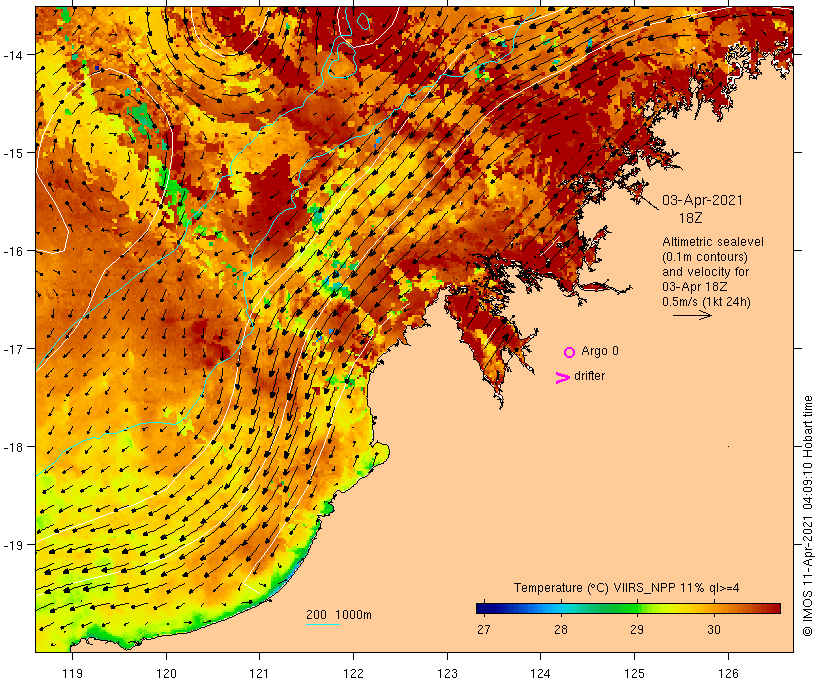Click the '03-Apr-2021' date label
Viewport: 820px width, 680px height.
(702, 200)
